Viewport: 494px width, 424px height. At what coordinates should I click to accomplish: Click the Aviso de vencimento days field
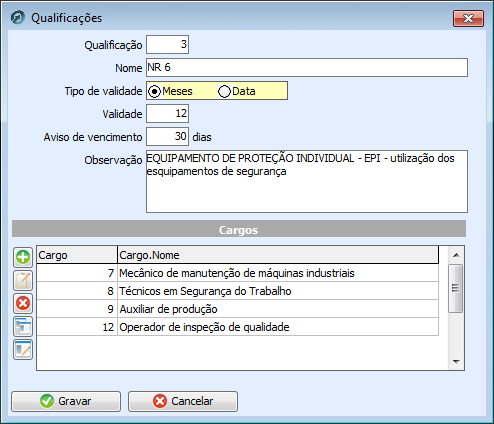tap(168, 137)
